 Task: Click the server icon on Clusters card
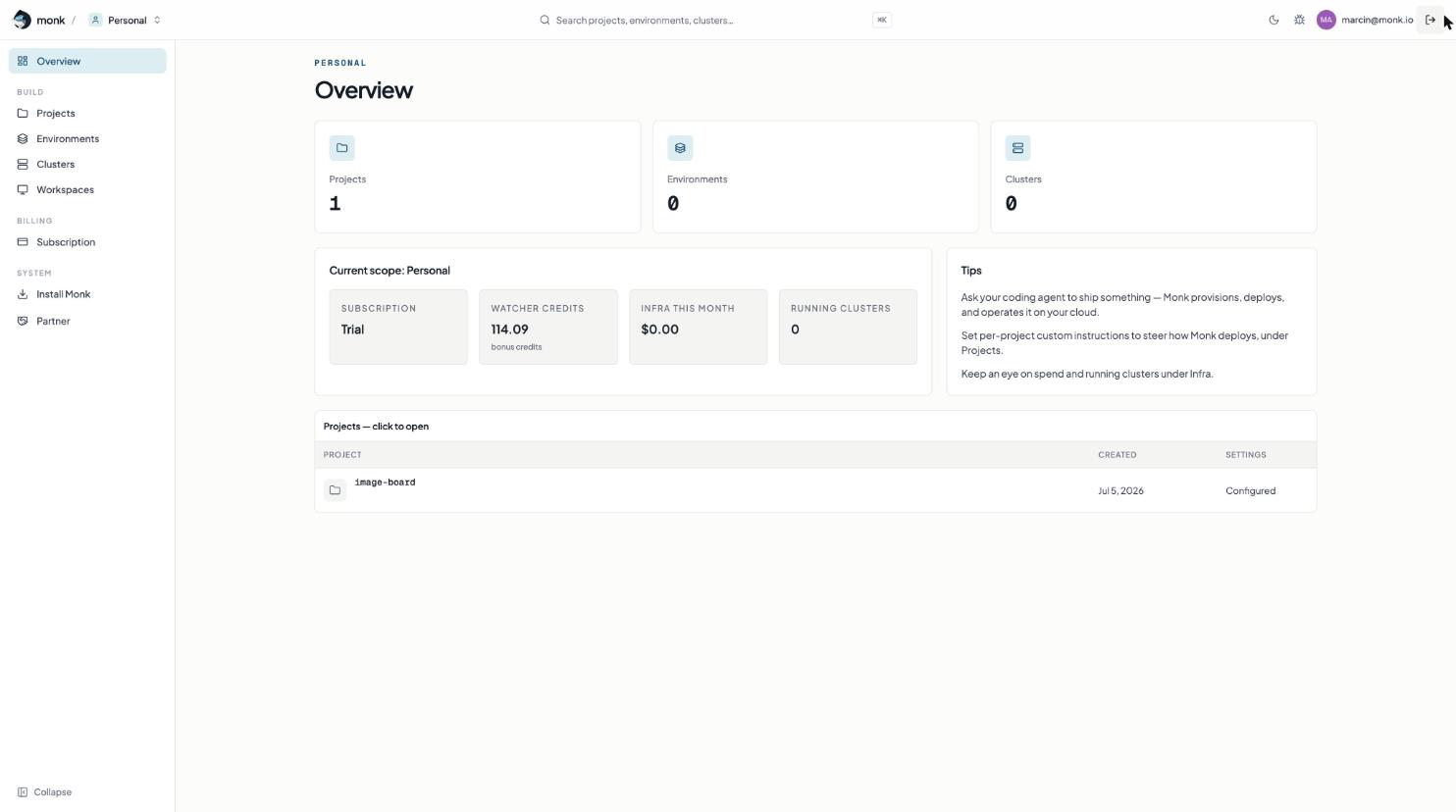tap(1017, 148)
